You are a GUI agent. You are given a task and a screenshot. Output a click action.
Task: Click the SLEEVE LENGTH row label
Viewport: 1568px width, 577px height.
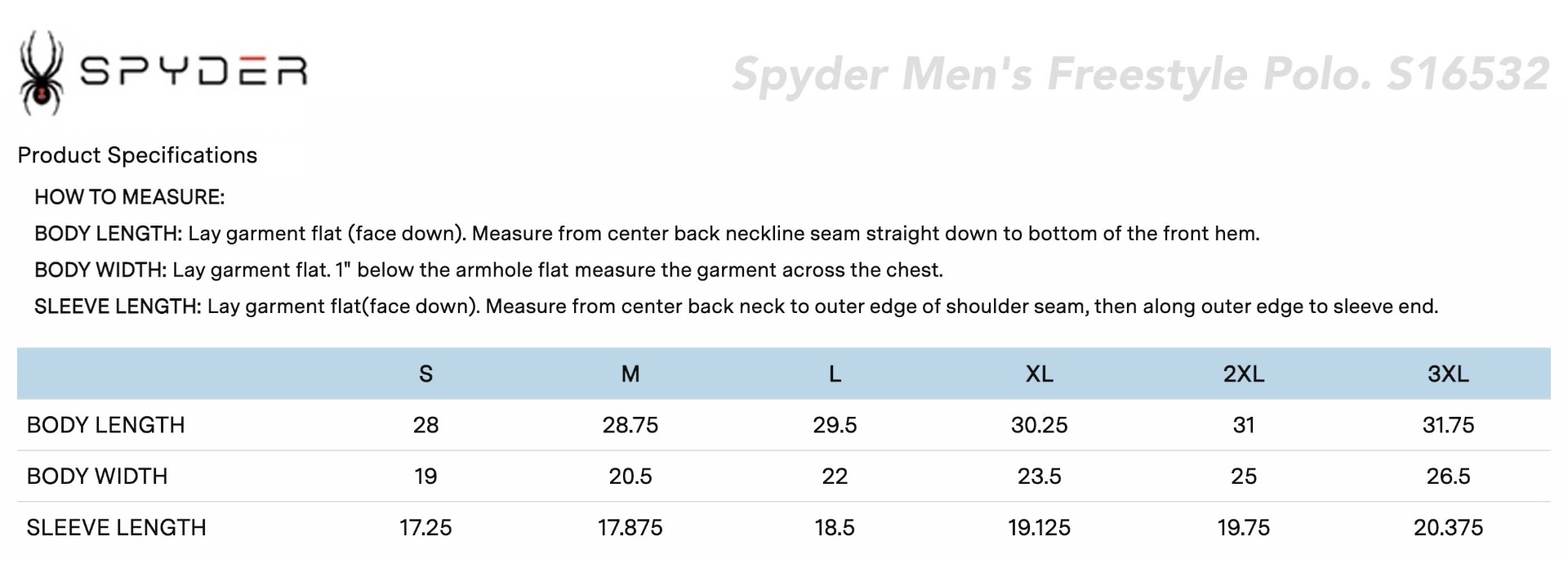116,528
